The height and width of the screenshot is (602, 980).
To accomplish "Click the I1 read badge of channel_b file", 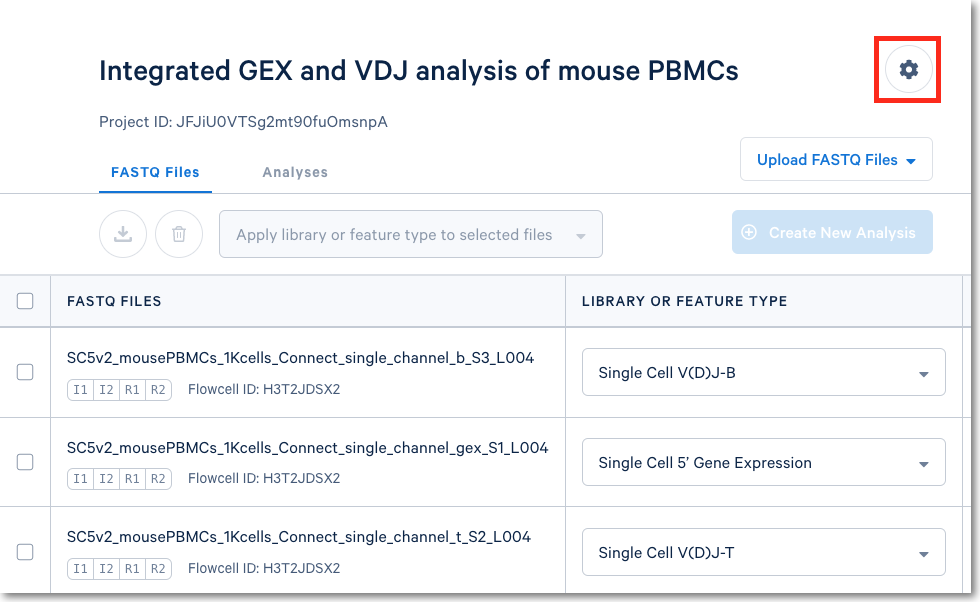I will coord(78,389).
